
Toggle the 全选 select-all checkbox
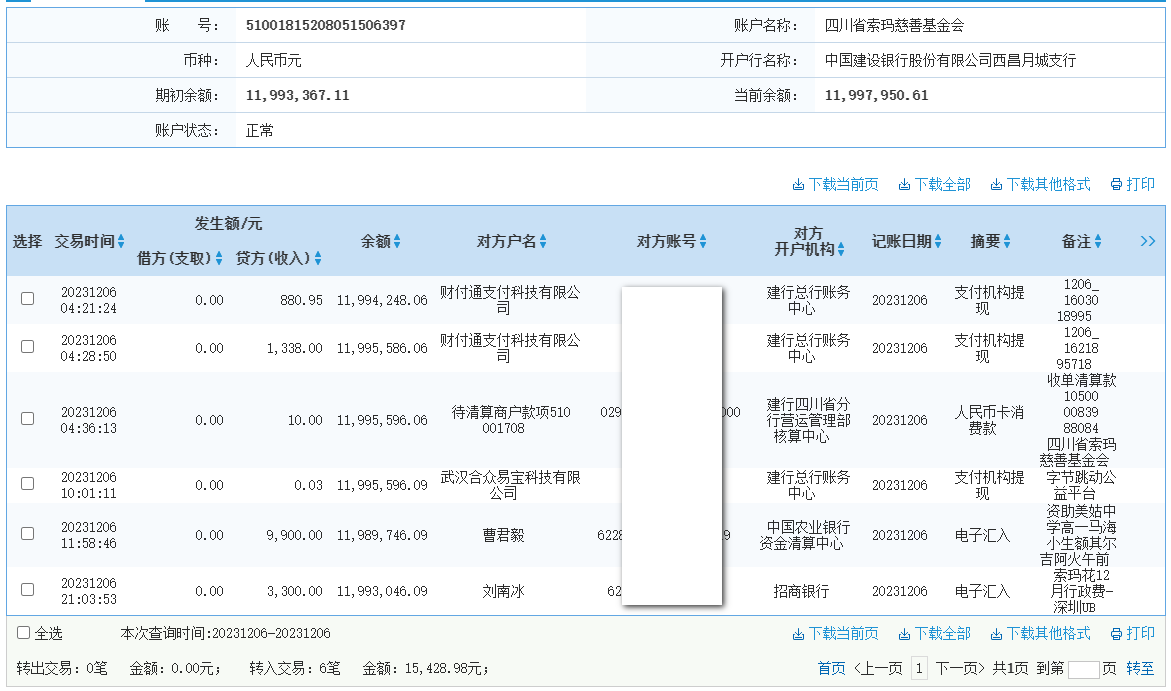point(23,633)
